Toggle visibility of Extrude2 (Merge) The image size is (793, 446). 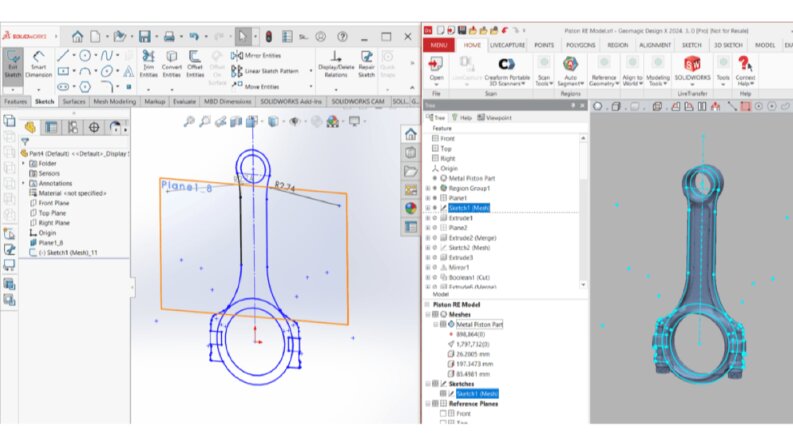434,238
